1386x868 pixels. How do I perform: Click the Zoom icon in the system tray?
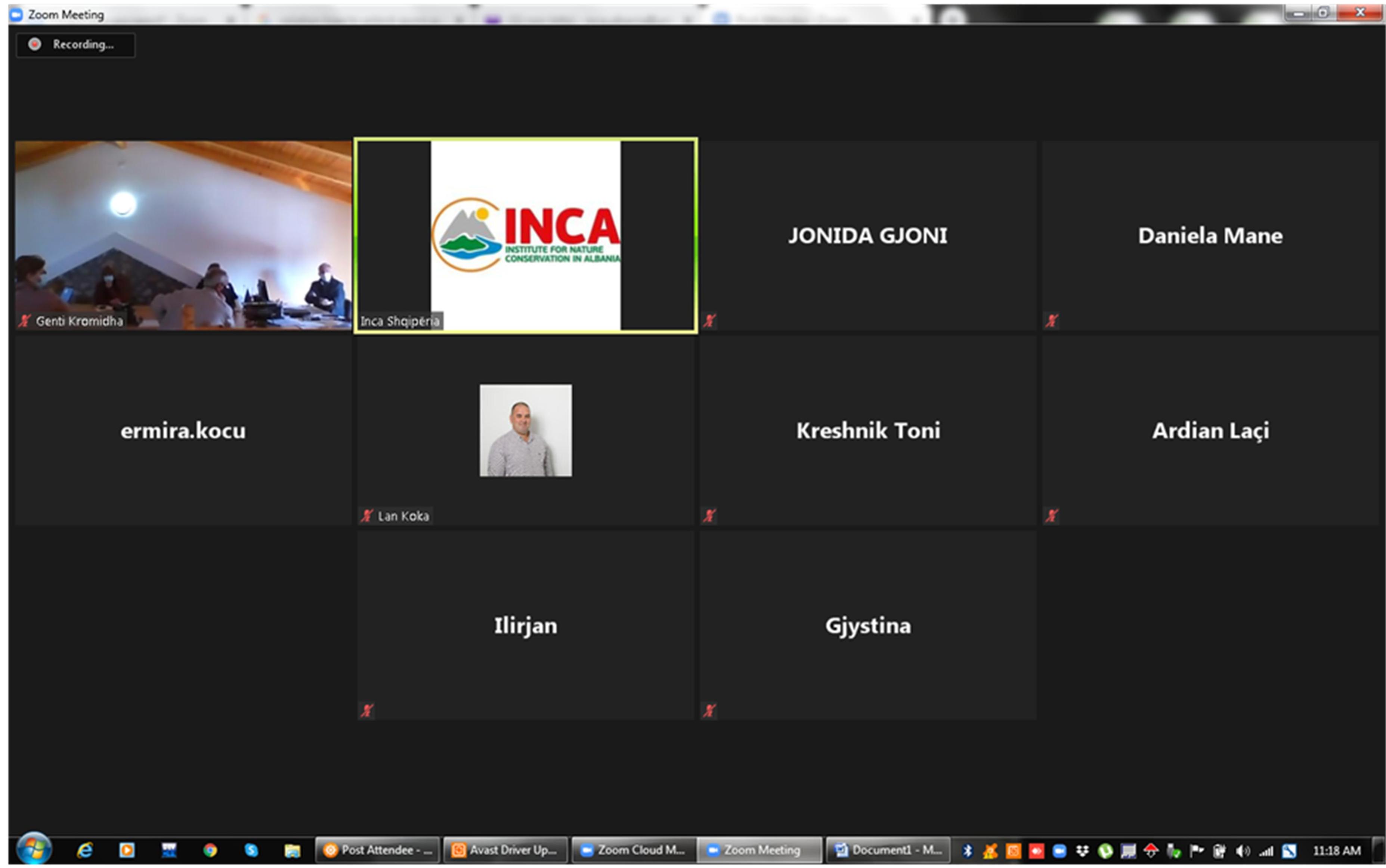[x=1059, y=851]
